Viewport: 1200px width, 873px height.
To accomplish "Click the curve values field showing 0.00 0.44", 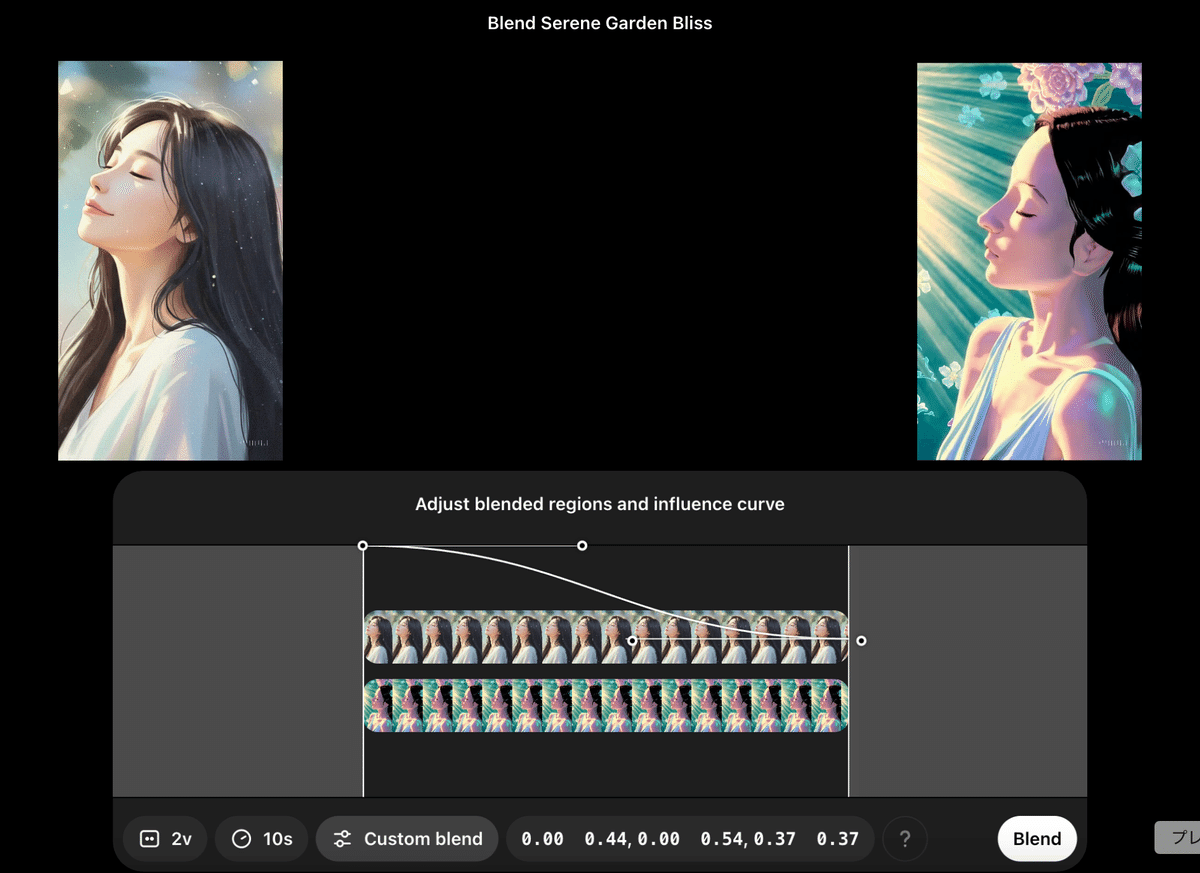I will (690, 839).
